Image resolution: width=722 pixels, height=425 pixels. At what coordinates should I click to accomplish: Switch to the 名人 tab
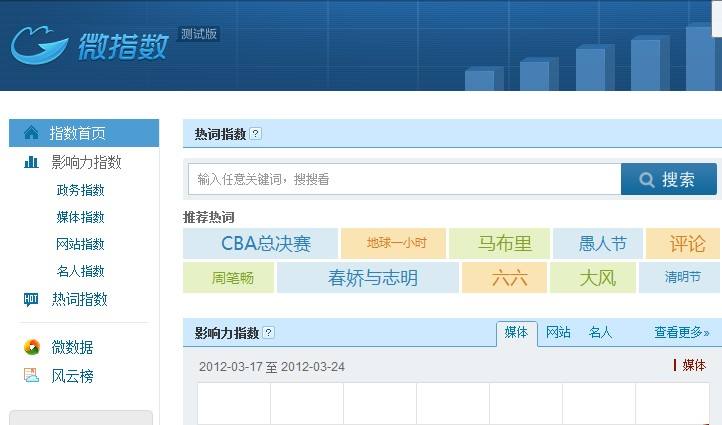click(600, 332)
